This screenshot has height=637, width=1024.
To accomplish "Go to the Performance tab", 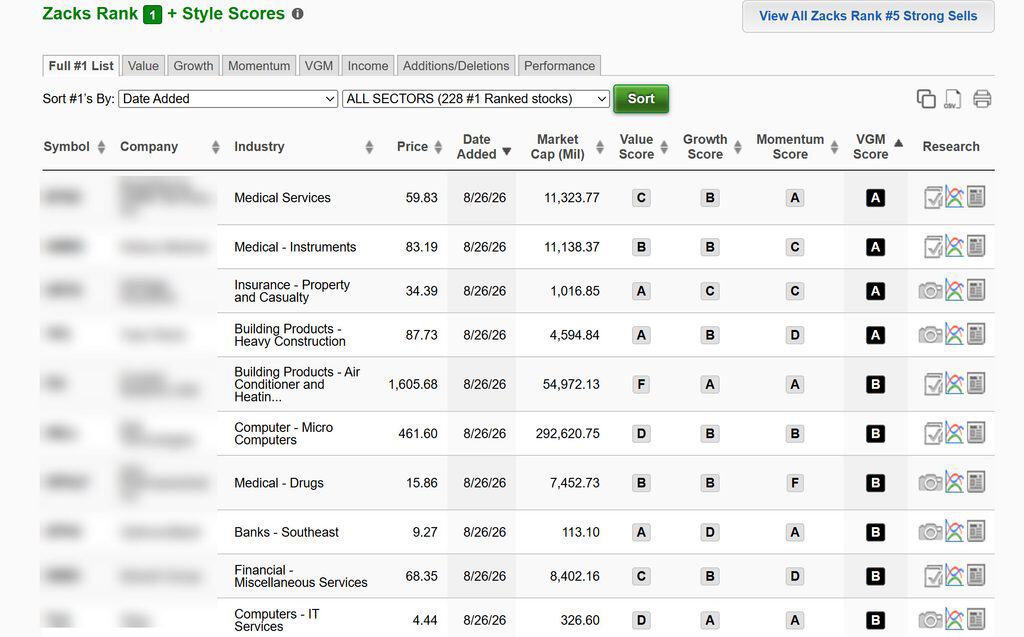I will click(560, 65).
